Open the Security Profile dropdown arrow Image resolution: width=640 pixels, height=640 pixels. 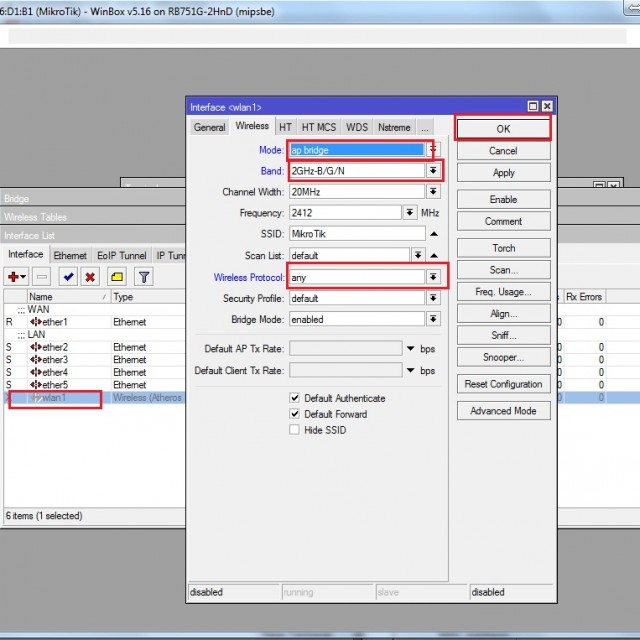pyautogui.click(x=433, y=298)
